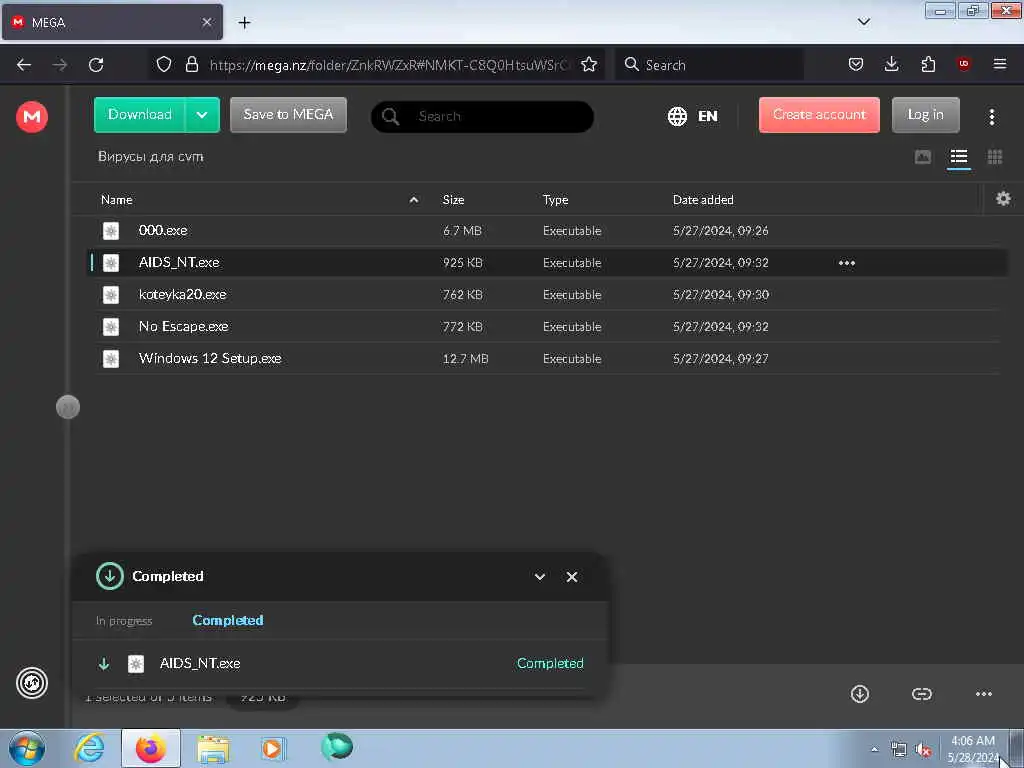
Task: Click the taskbar clock
Action: point(973,749)
